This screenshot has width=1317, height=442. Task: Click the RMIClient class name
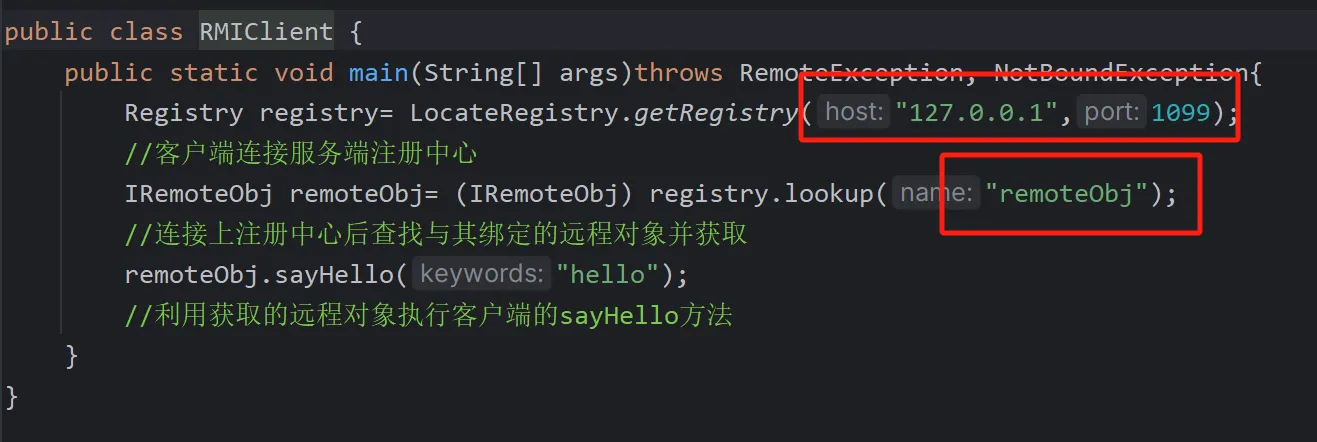pos(265,32)
